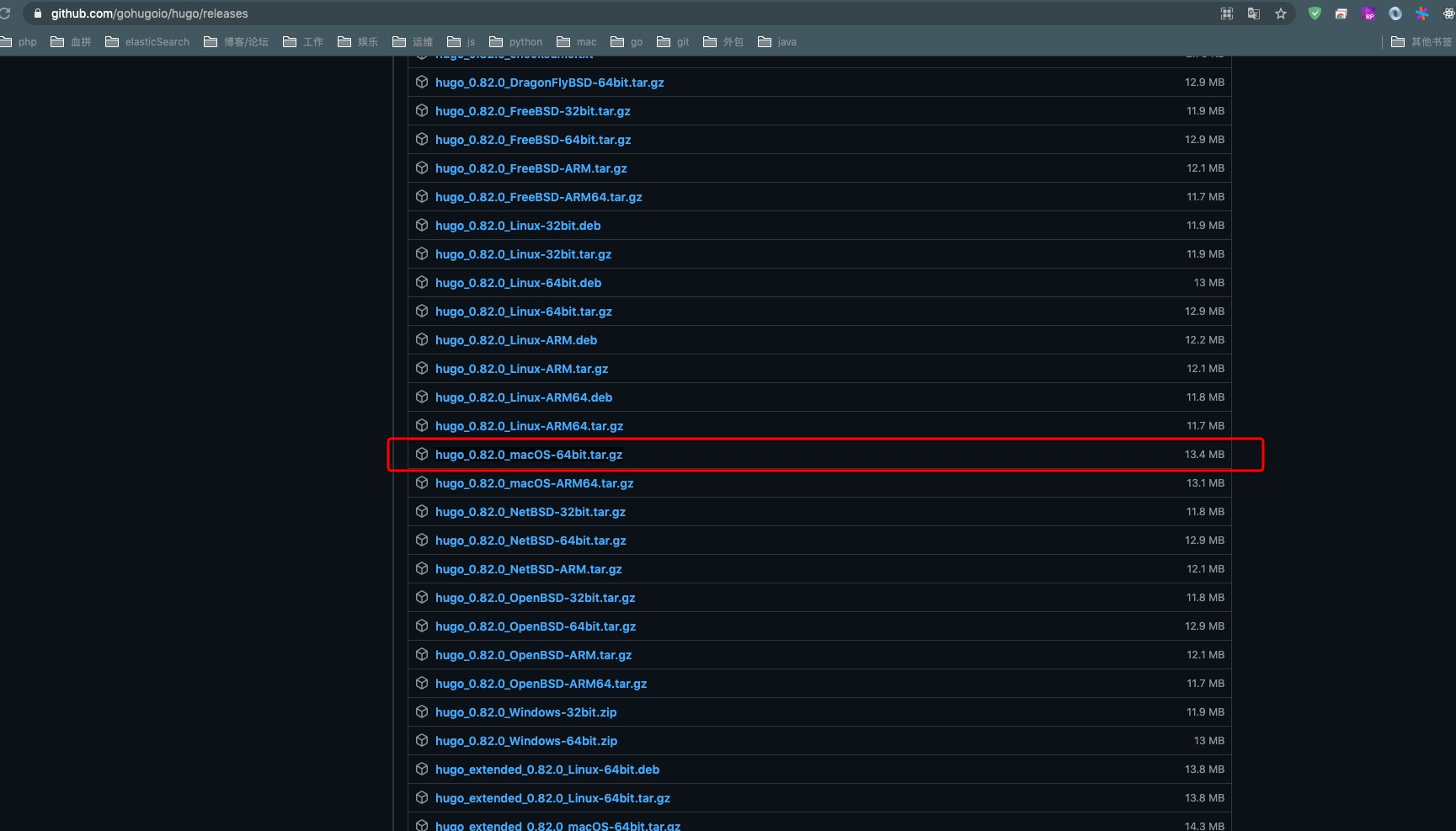Click the package icon next to hugo_0.82.0_FreeBSD-64bit.tar.gz

(422, 139)
